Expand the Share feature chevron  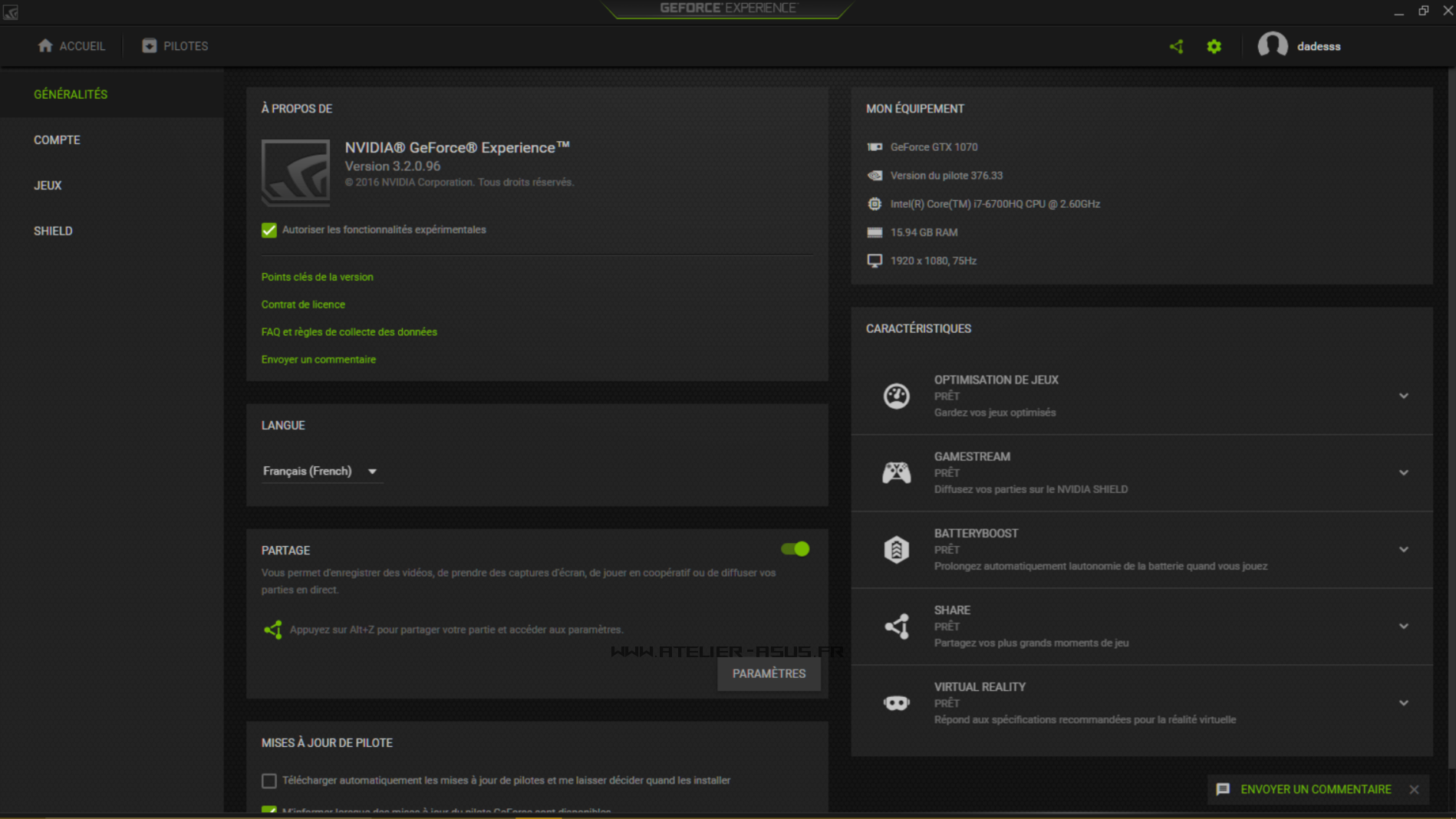click(x=1403, y=626)
